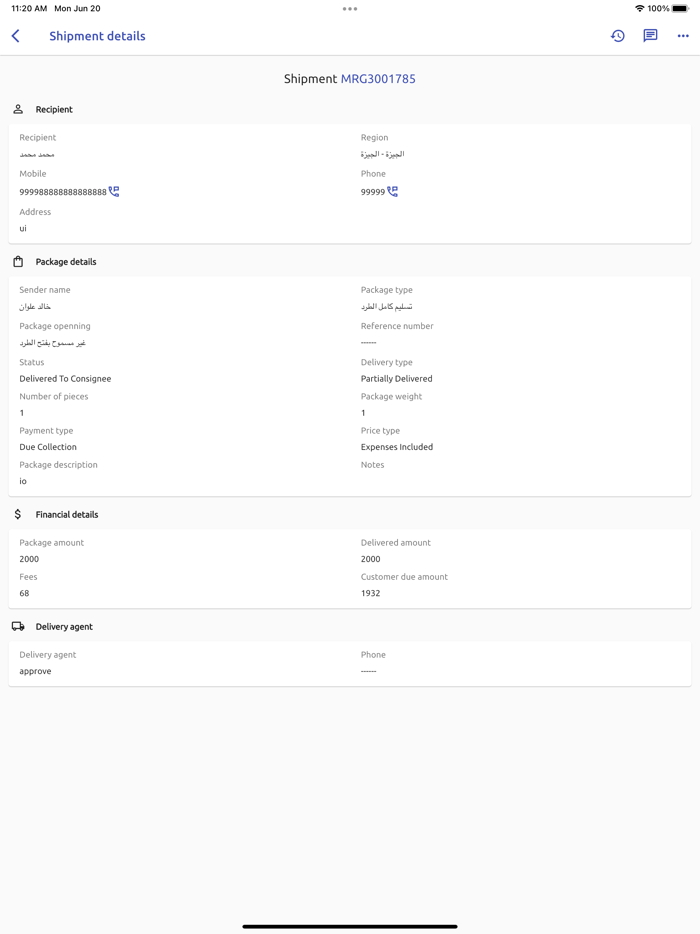This screenshot has width=700, height=934.
Task: Tap the Recipient section person icon
Action: pos(18,109)
